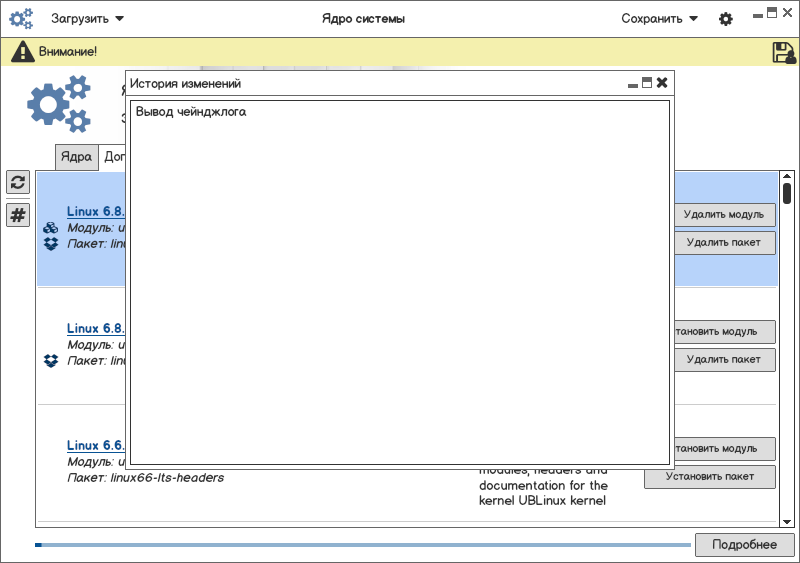Viewport: 800px width, 563px height.
Task: Click the progress bar at the bottom
Action: point(363,545)
